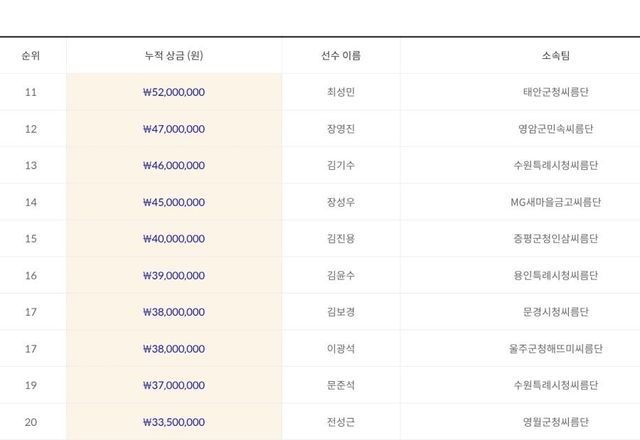Image resolution: width=640 pixels, height=440 pixels.
Task: Click the ₩52,000,000 prize cell
Action: (174, 92)
